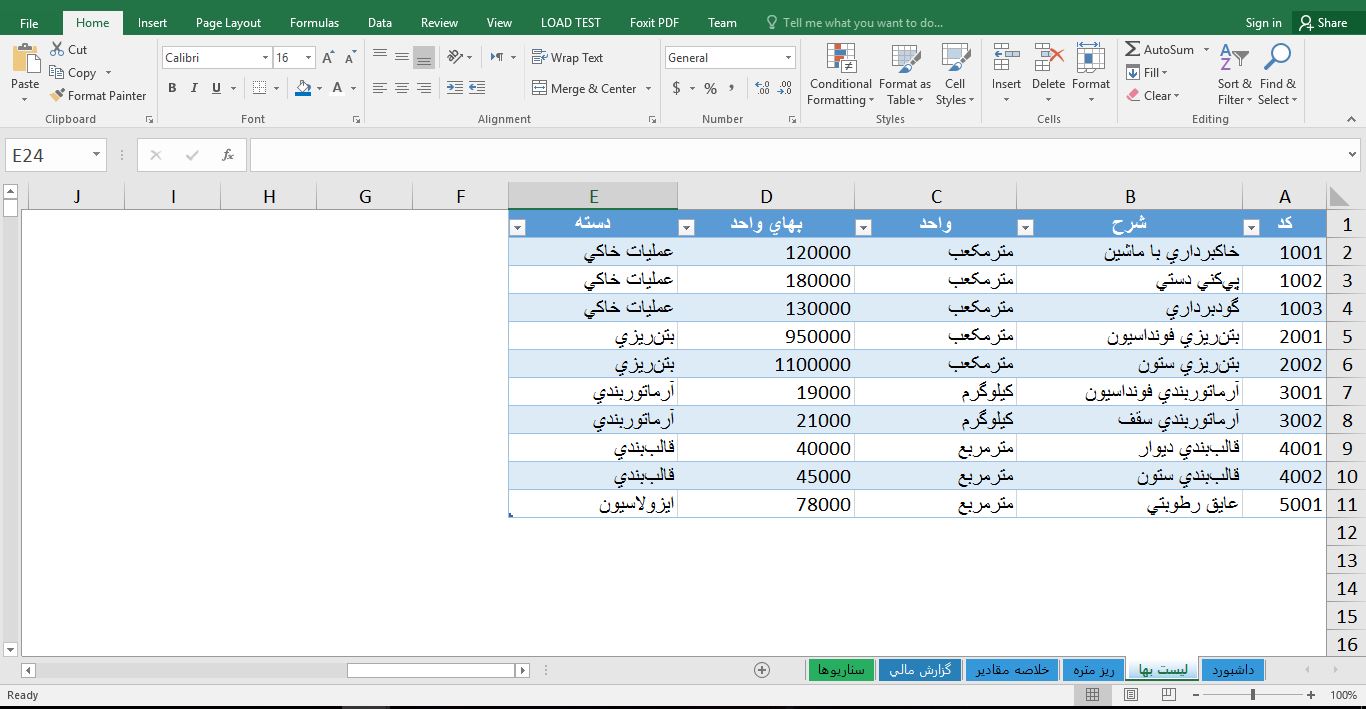Open filter dropdown for بهاي واحد column
This screenshot has width=1366, height=709.
(686, 227)
